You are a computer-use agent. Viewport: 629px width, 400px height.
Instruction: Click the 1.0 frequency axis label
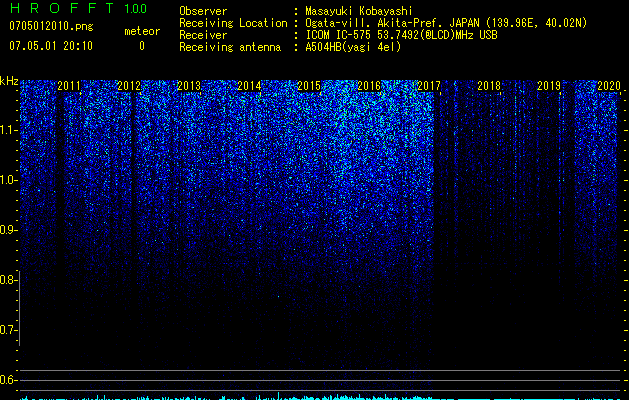9,180
